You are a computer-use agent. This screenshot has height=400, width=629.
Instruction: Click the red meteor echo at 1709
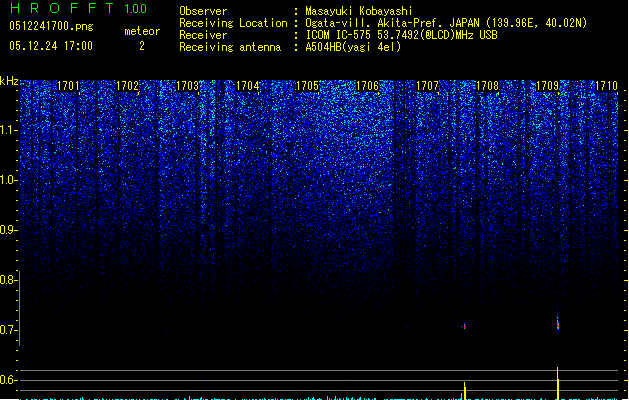coord(558,323)
